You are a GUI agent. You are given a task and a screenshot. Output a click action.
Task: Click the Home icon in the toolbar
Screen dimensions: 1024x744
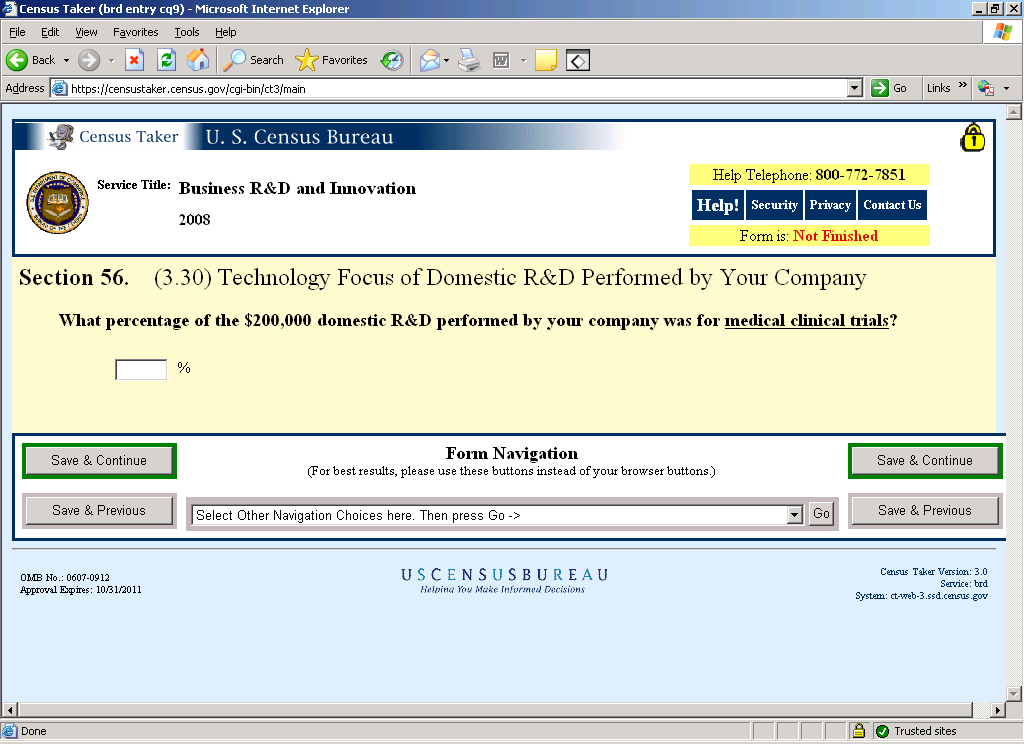[x=198, y=60]
